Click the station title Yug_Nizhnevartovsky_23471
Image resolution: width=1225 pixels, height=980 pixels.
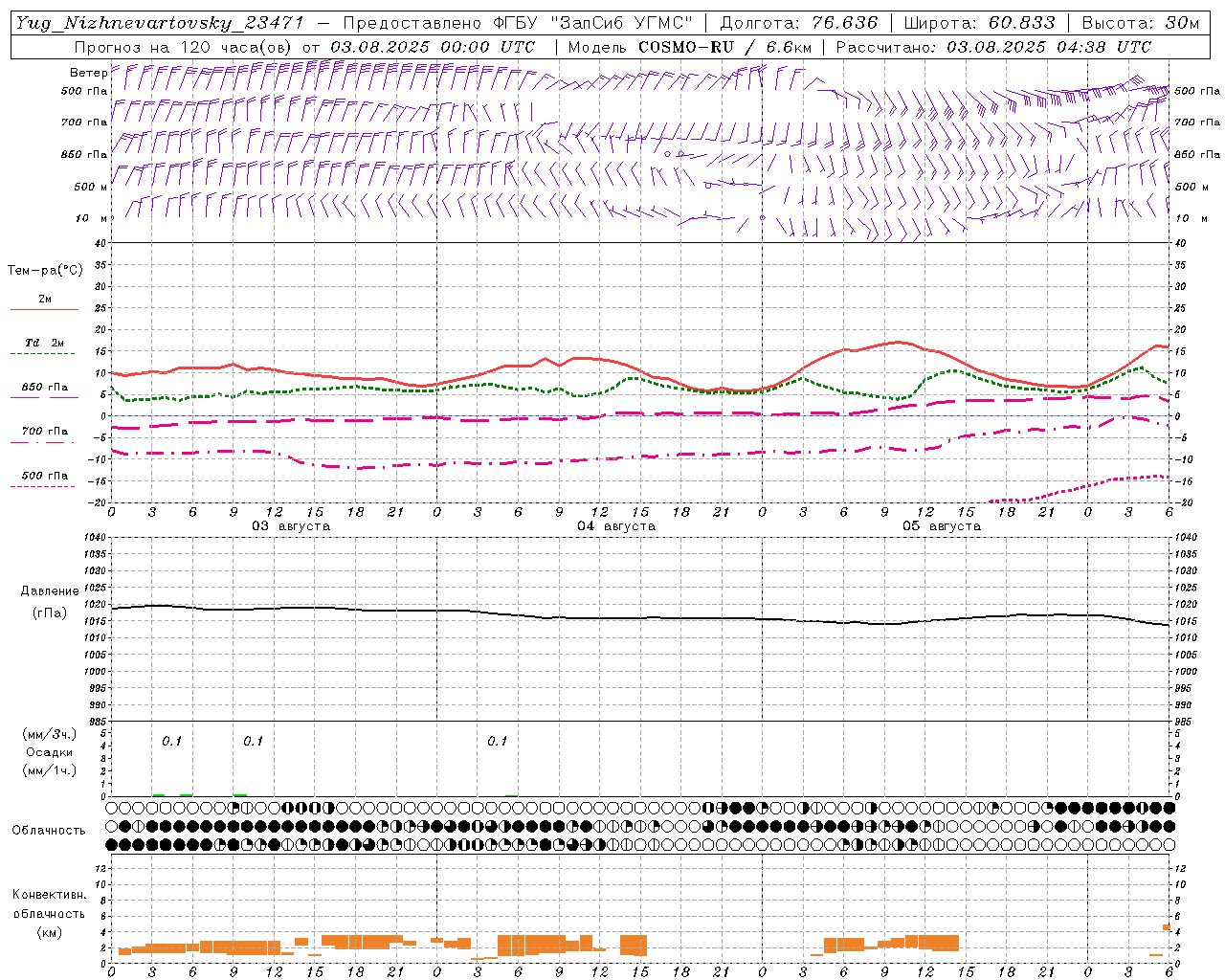coord(161,24)
